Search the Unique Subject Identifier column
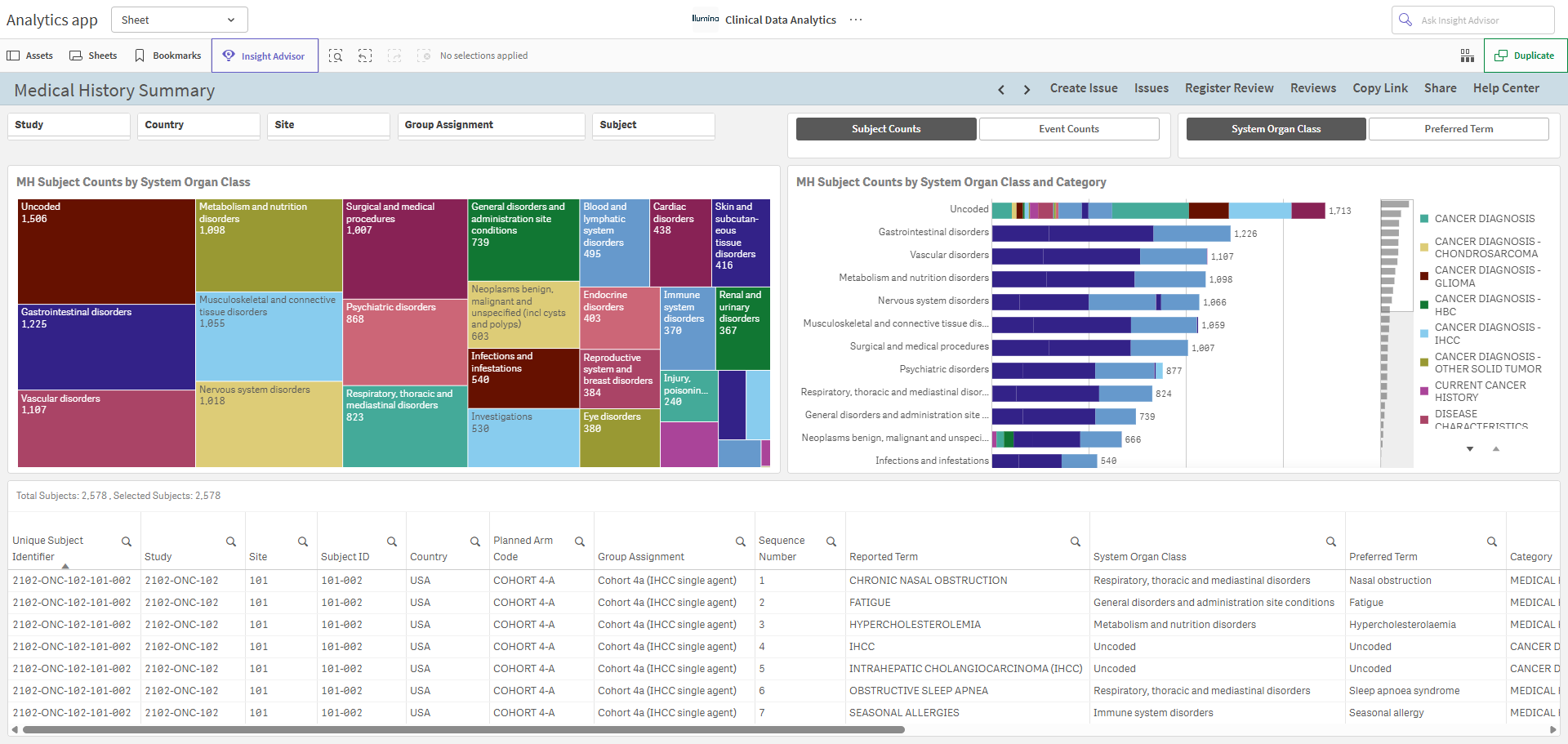The height and width of the screenshot is (744, 1568). point(127,541)
